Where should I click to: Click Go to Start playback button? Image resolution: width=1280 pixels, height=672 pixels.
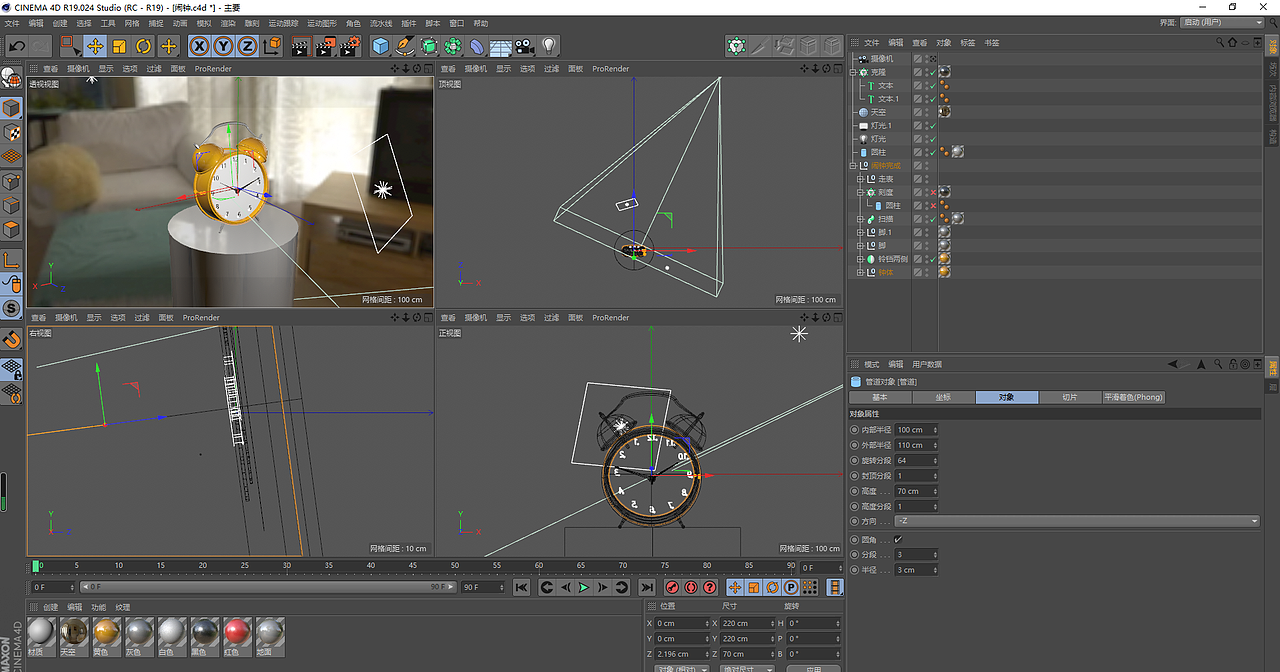[521, 587]
